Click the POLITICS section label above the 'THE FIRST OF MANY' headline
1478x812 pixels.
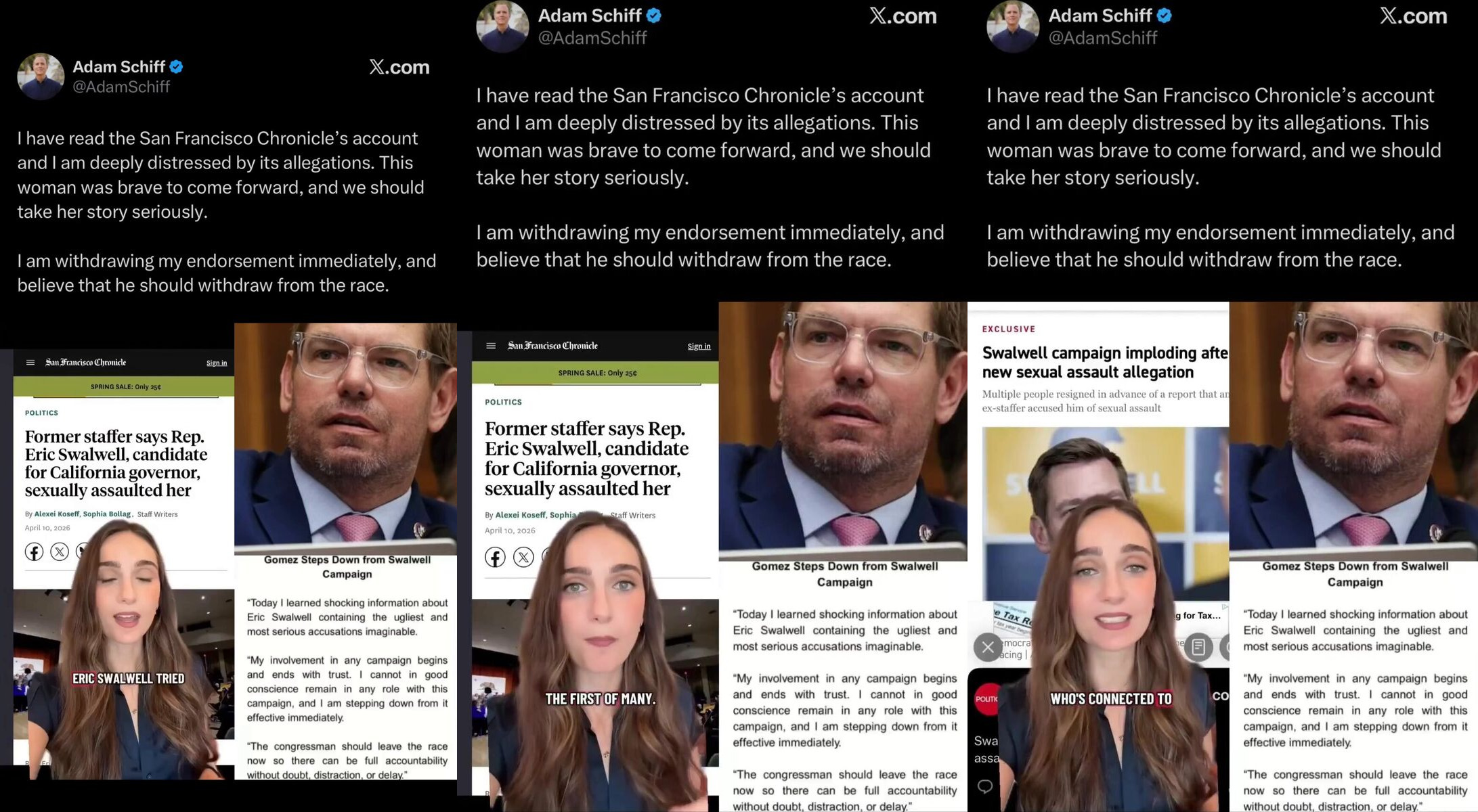504,402
